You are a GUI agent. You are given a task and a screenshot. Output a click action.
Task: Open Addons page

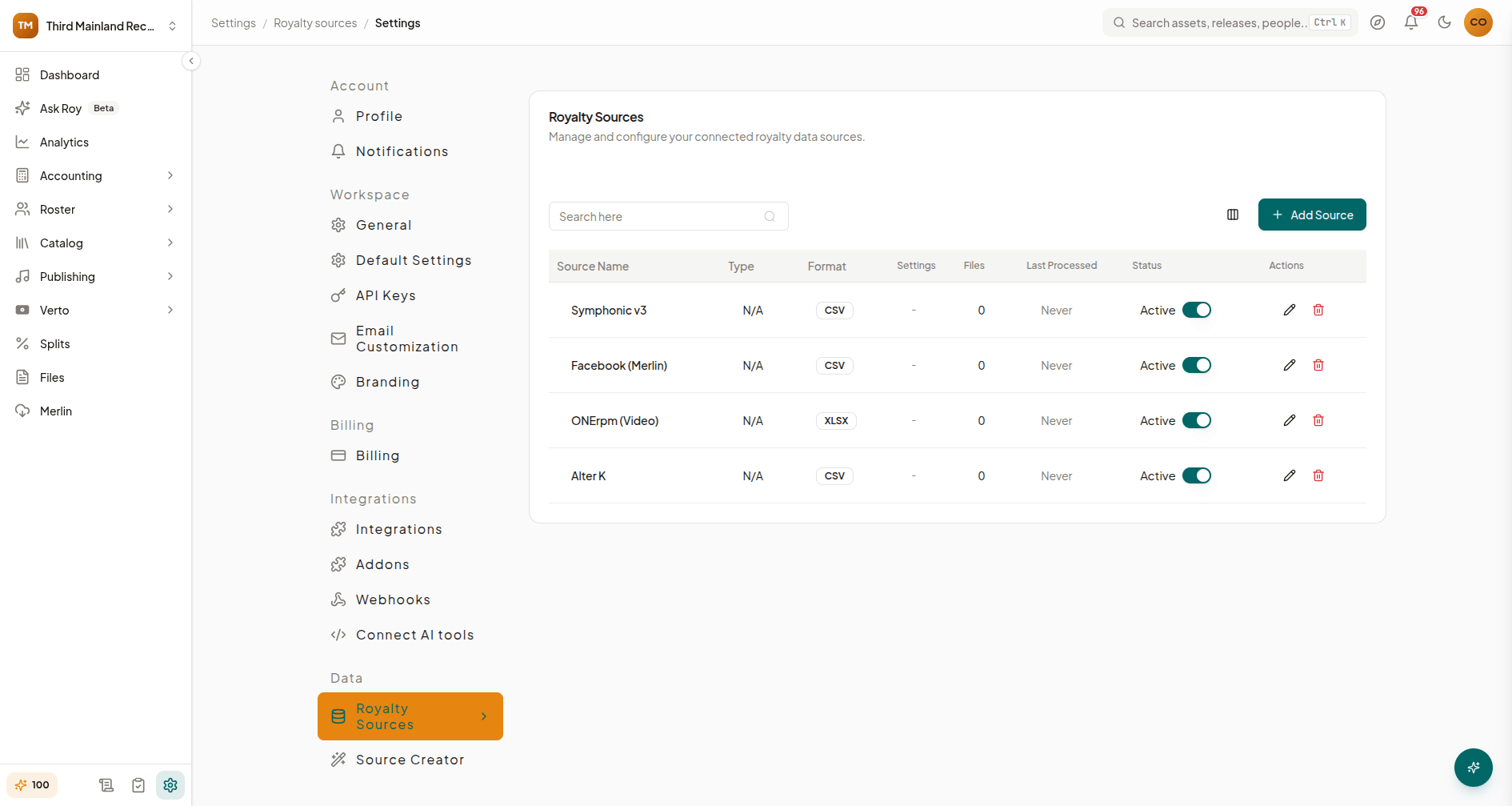[x=410, y=564]
